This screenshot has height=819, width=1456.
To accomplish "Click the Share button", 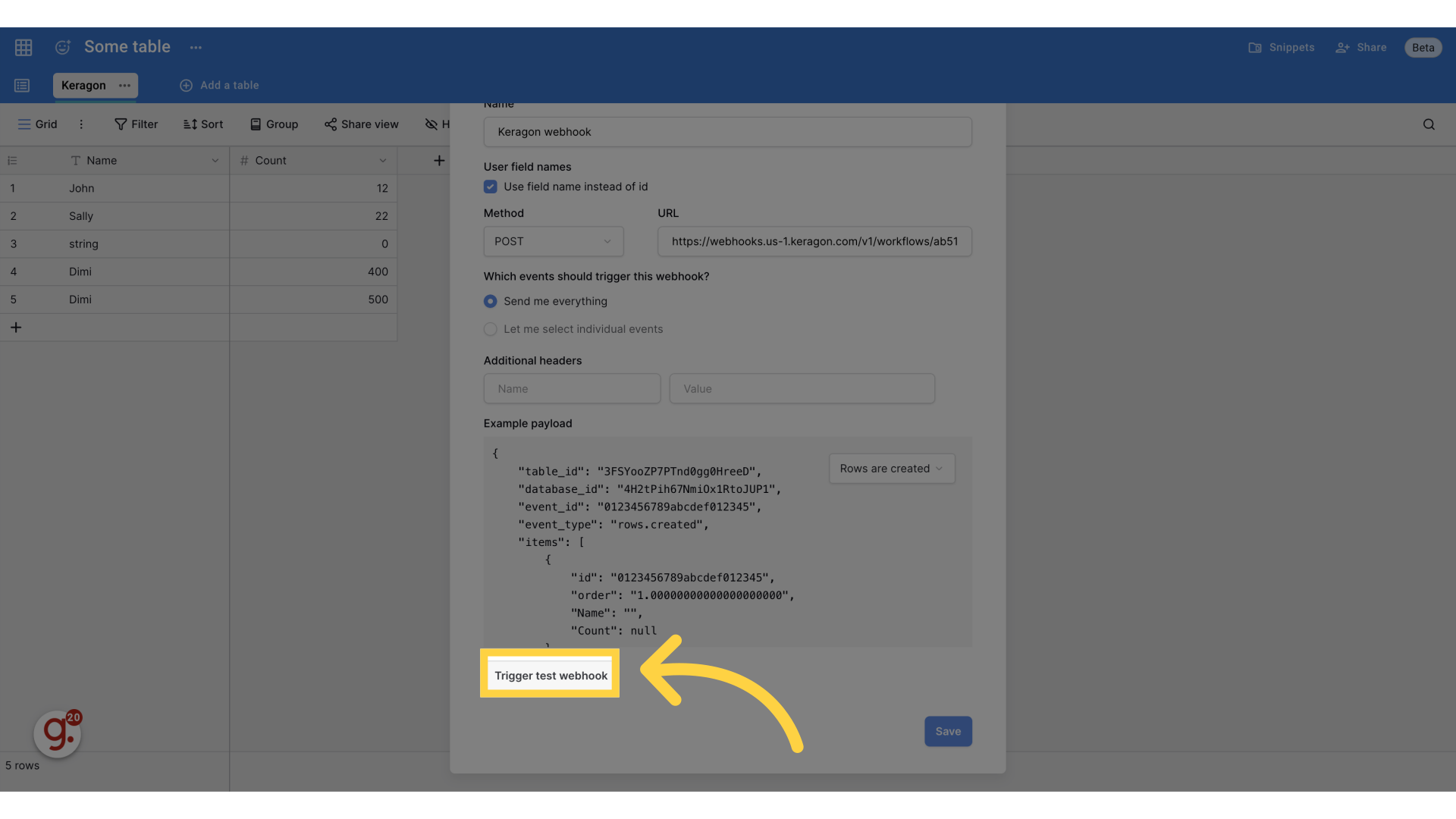I will pos(1361,47).
